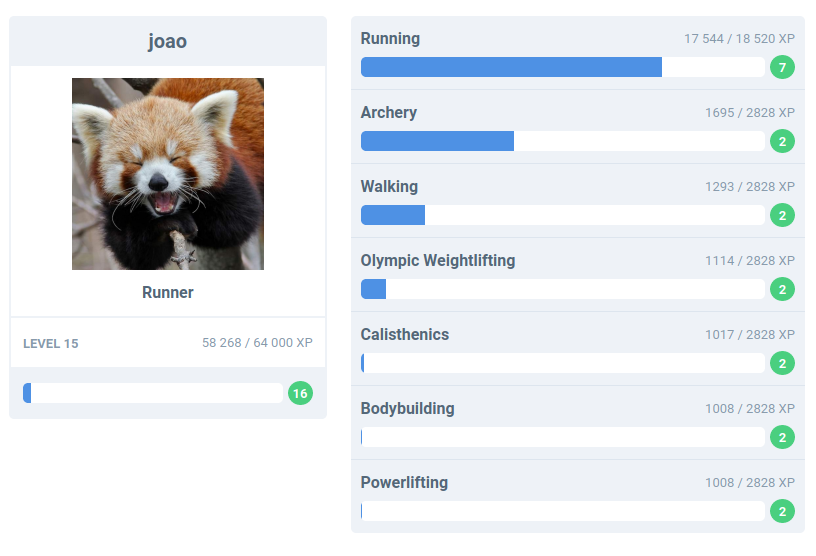
Task: Click the Bodybuilding level 2 badge
Action: 782,437
